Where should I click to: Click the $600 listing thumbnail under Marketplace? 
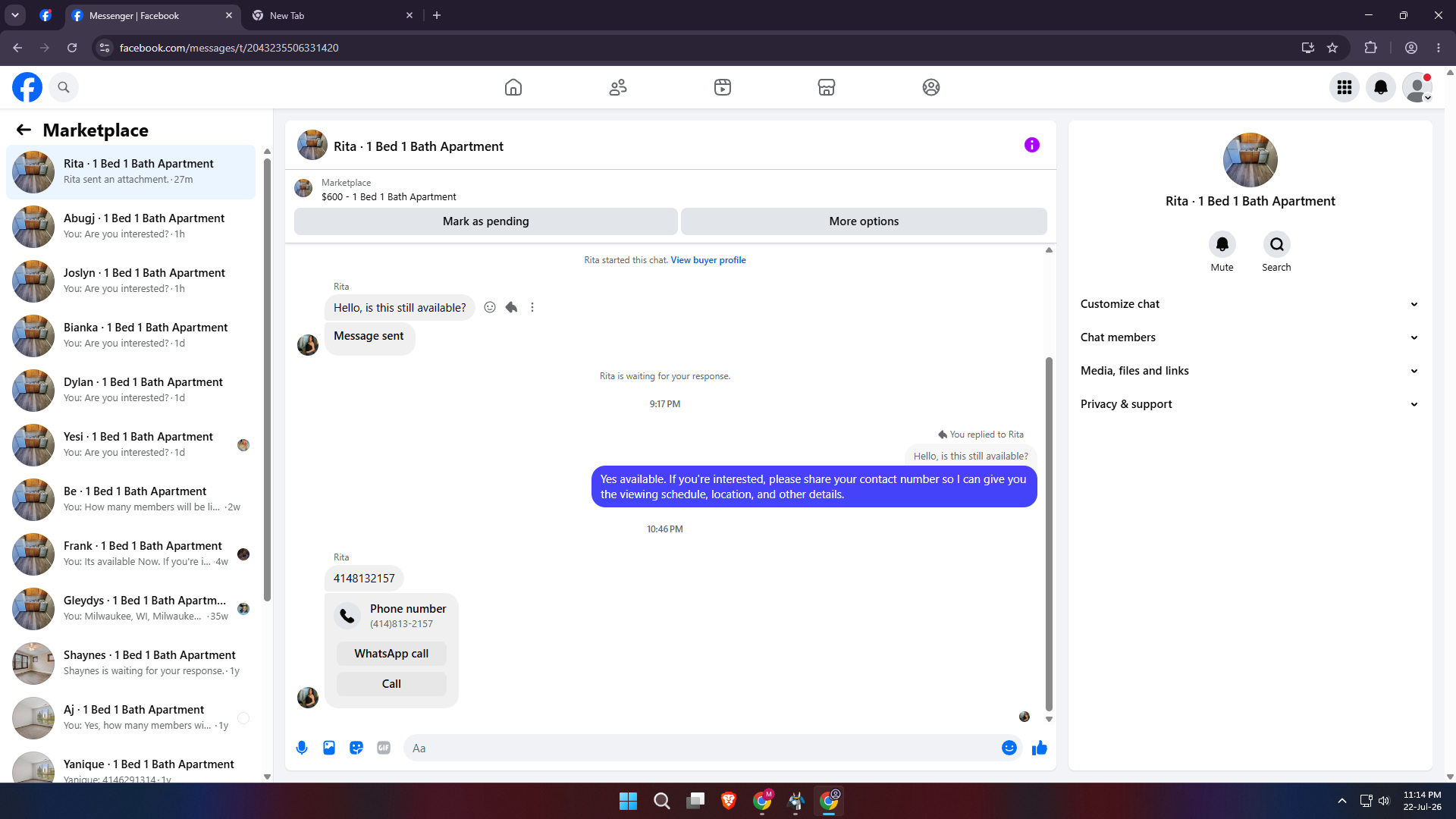pos(303,189)
